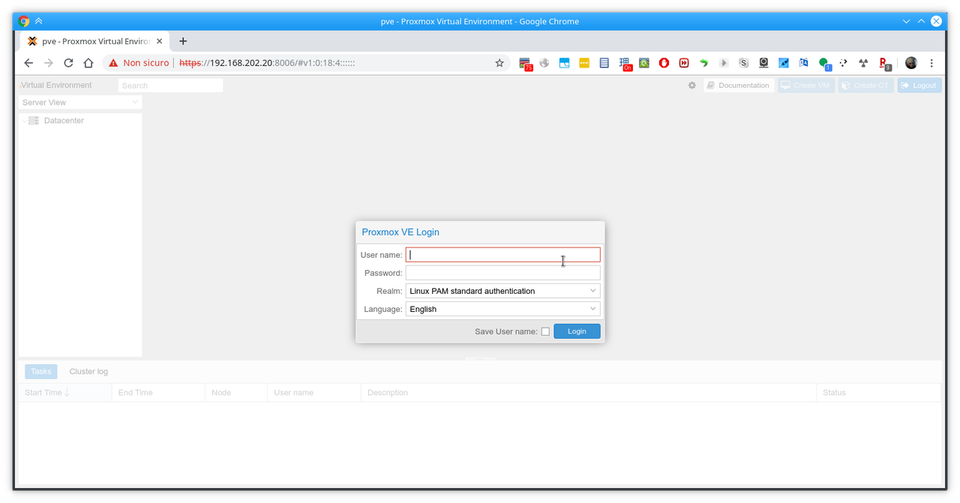Select the Tasks tab
This screenshot has width=960, height=503.
(41, 371)
